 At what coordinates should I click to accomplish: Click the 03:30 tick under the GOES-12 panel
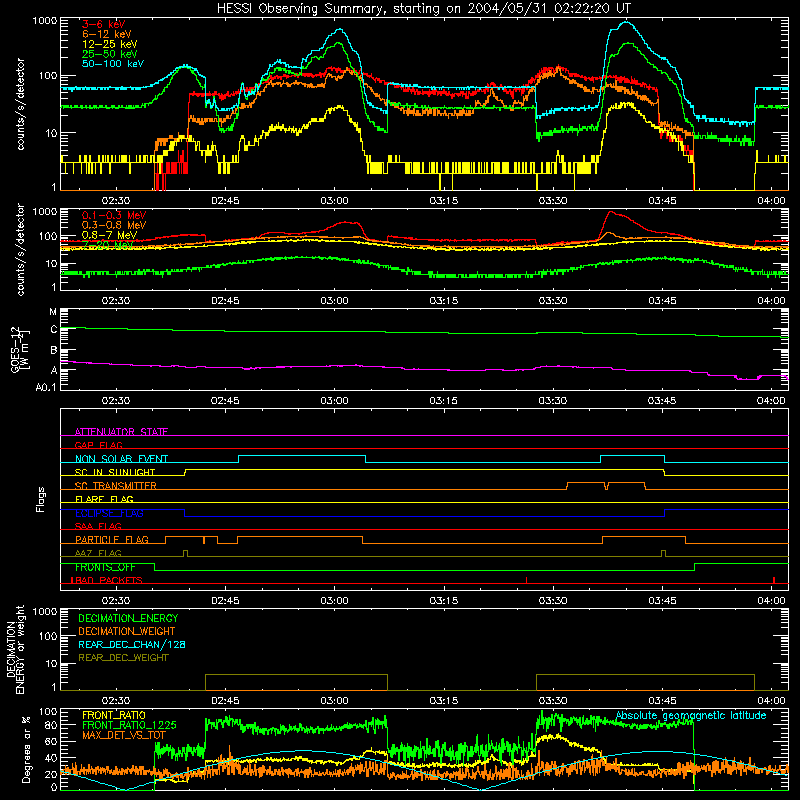pyautogui.click(x=553, y=401)
